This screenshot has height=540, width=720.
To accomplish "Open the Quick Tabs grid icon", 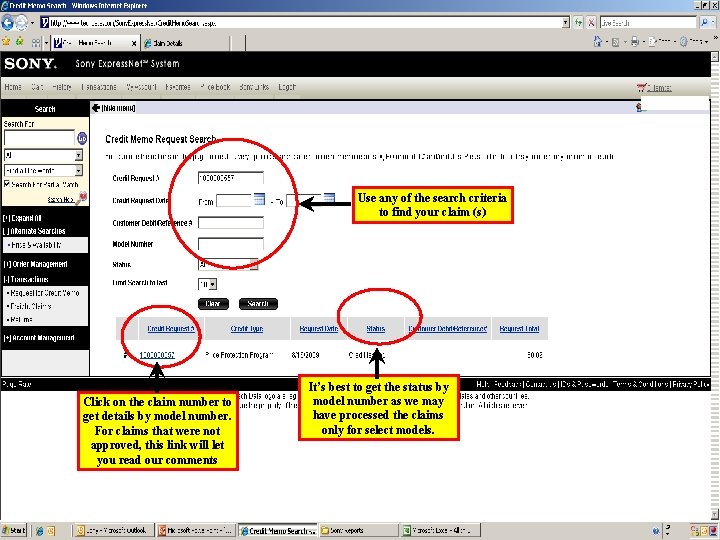I will point(36,43).
